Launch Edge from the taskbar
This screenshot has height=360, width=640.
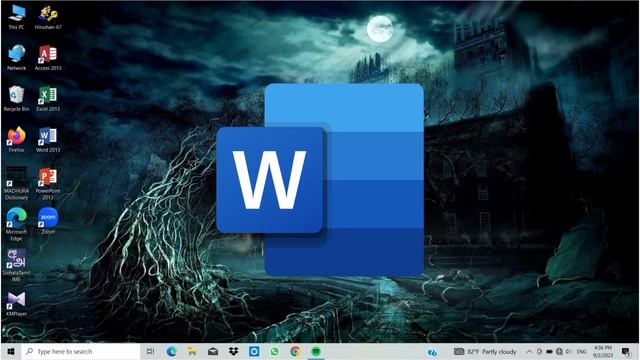[x=171, y=351]
